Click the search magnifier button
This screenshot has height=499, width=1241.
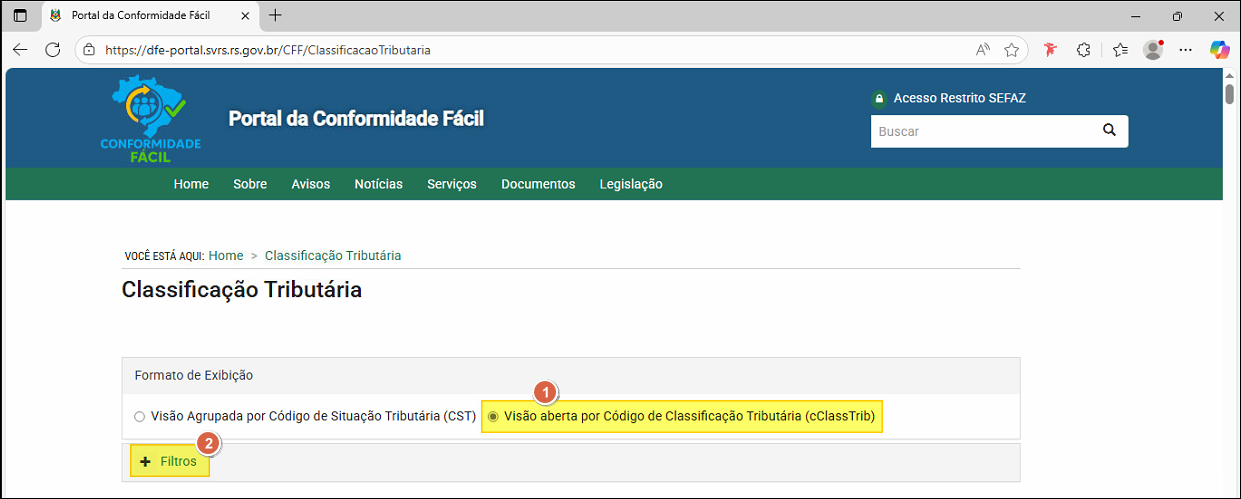click(1109, 130)
